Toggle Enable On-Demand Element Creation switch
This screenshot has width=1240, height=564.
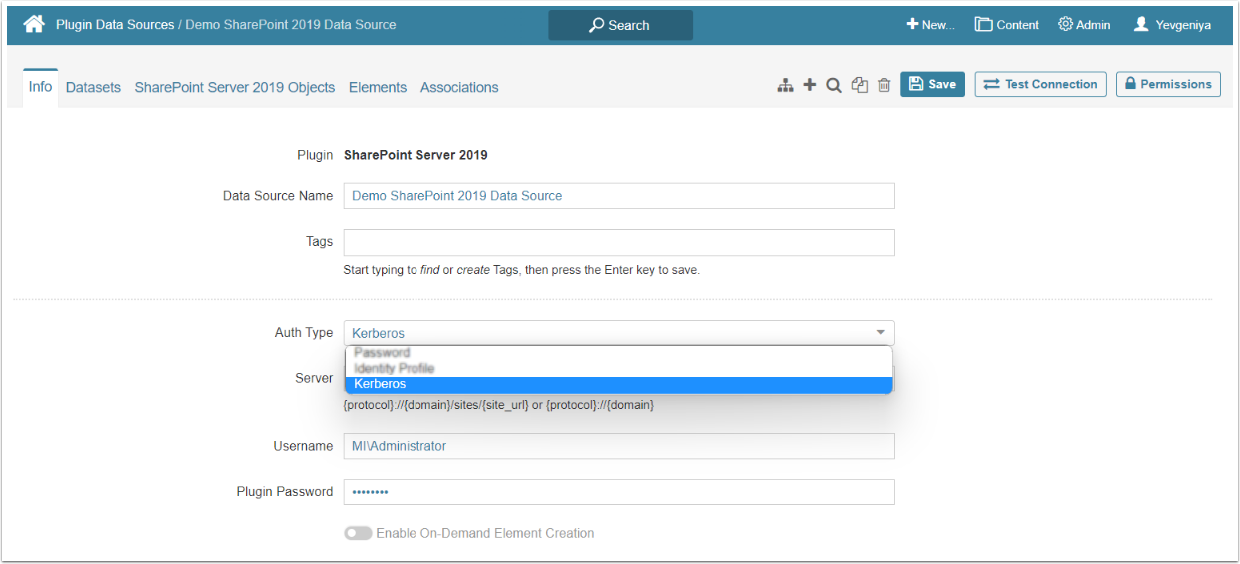click(358, 533)
